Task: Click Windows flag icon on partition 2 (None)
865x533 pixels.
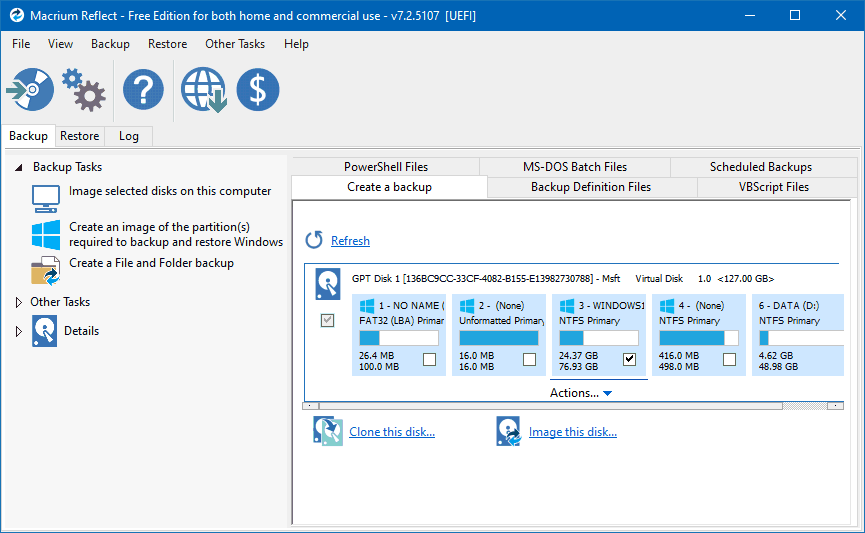Action: pyautogui.click(x=467, y=306)
